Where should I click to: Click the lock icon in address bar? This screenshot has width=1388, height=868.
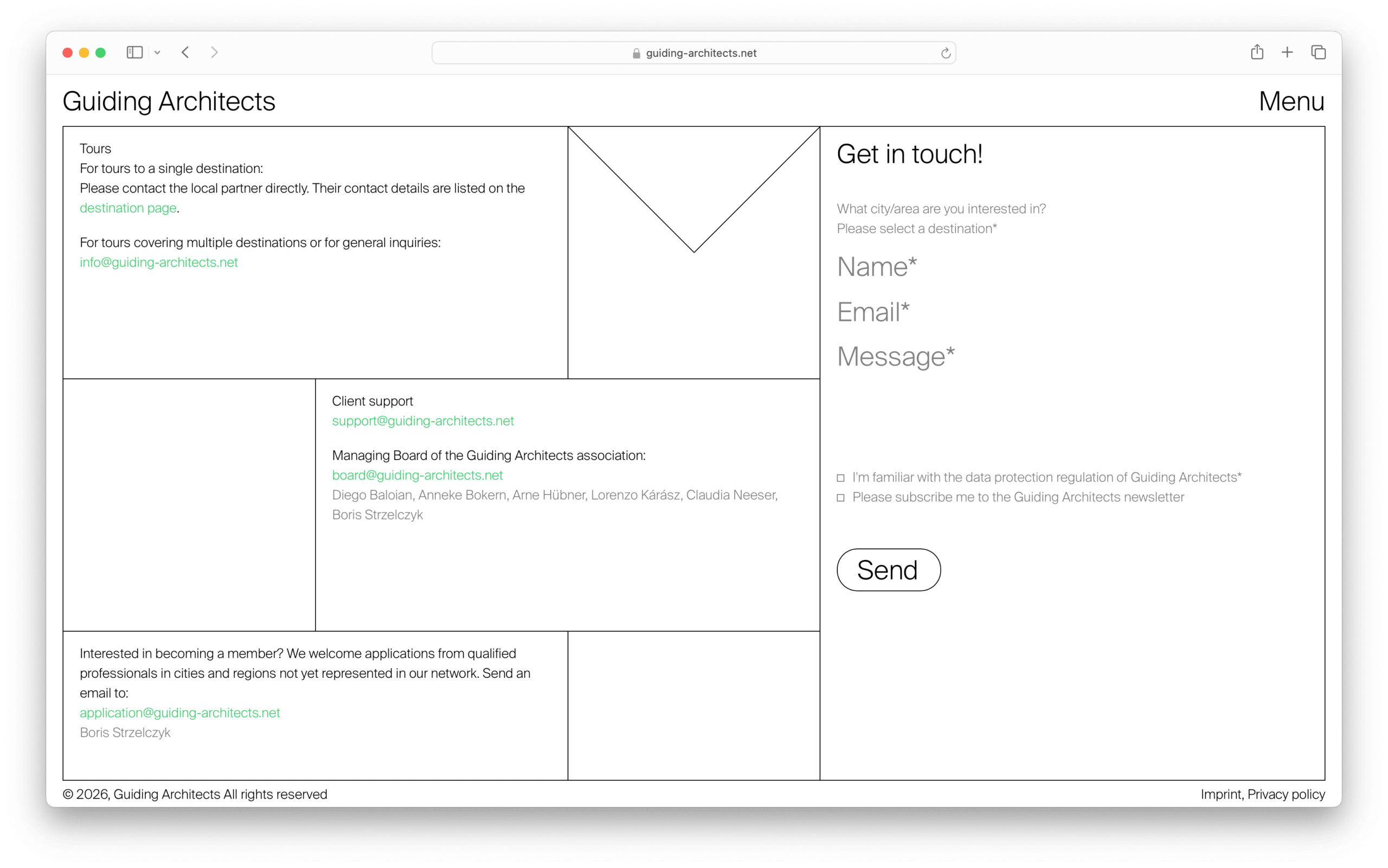point(636,53)
